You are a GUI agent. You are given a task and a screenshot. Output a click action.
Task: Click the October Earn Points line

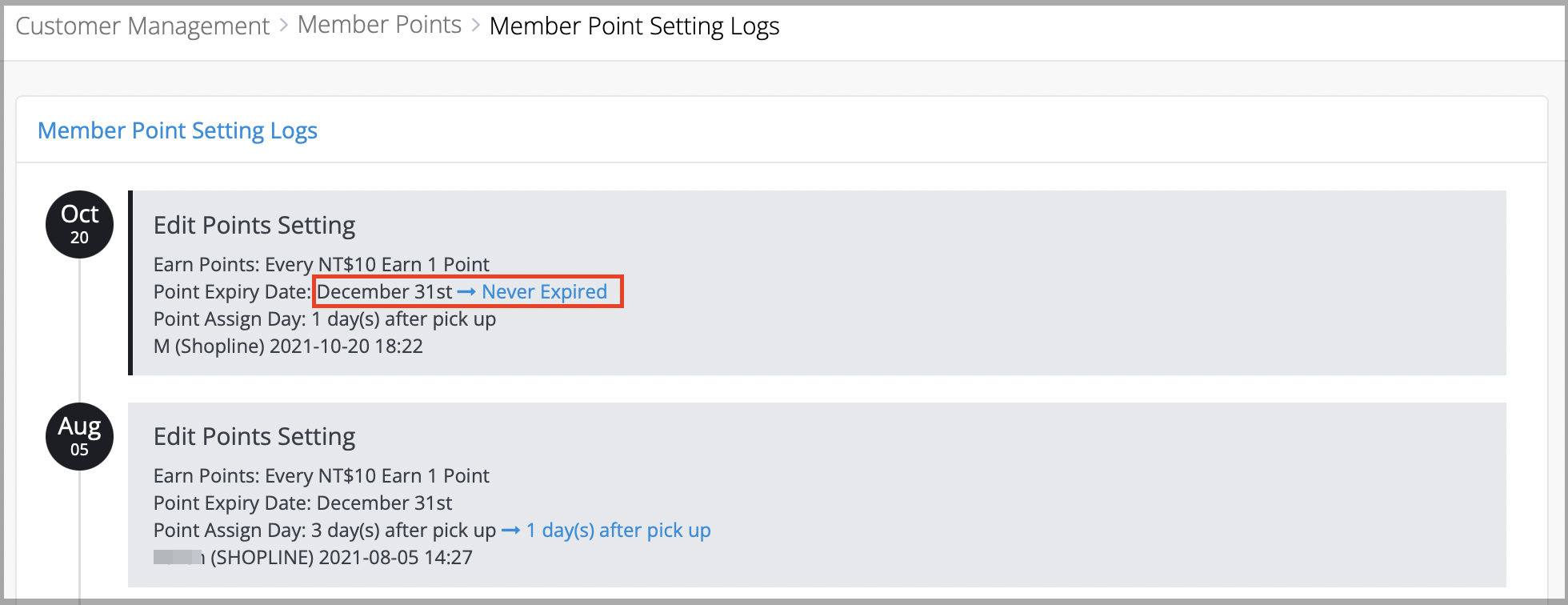(322, 265)
